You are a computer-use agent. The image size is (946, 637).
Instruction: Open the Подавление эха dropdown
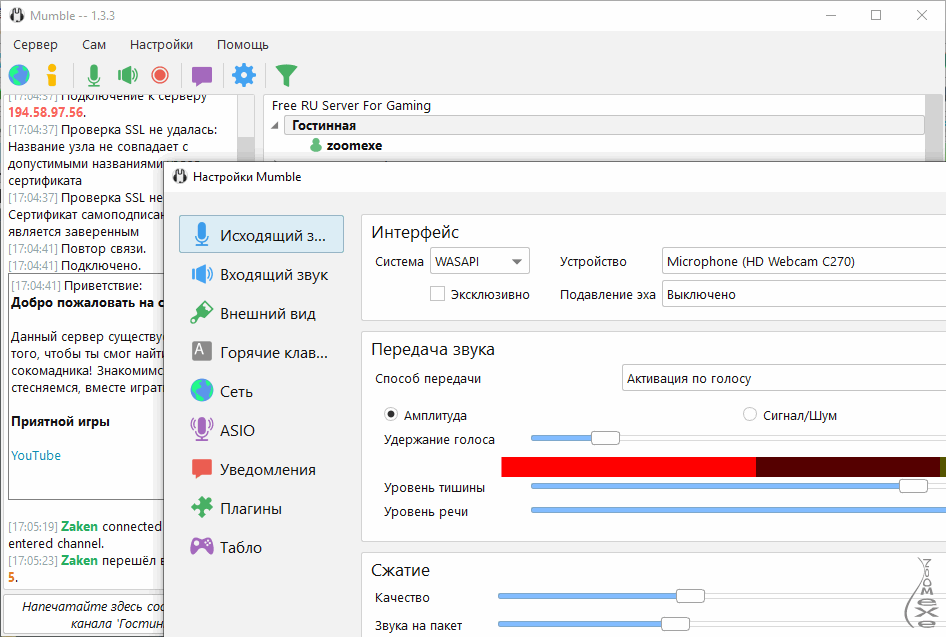(x=804, y=294)
